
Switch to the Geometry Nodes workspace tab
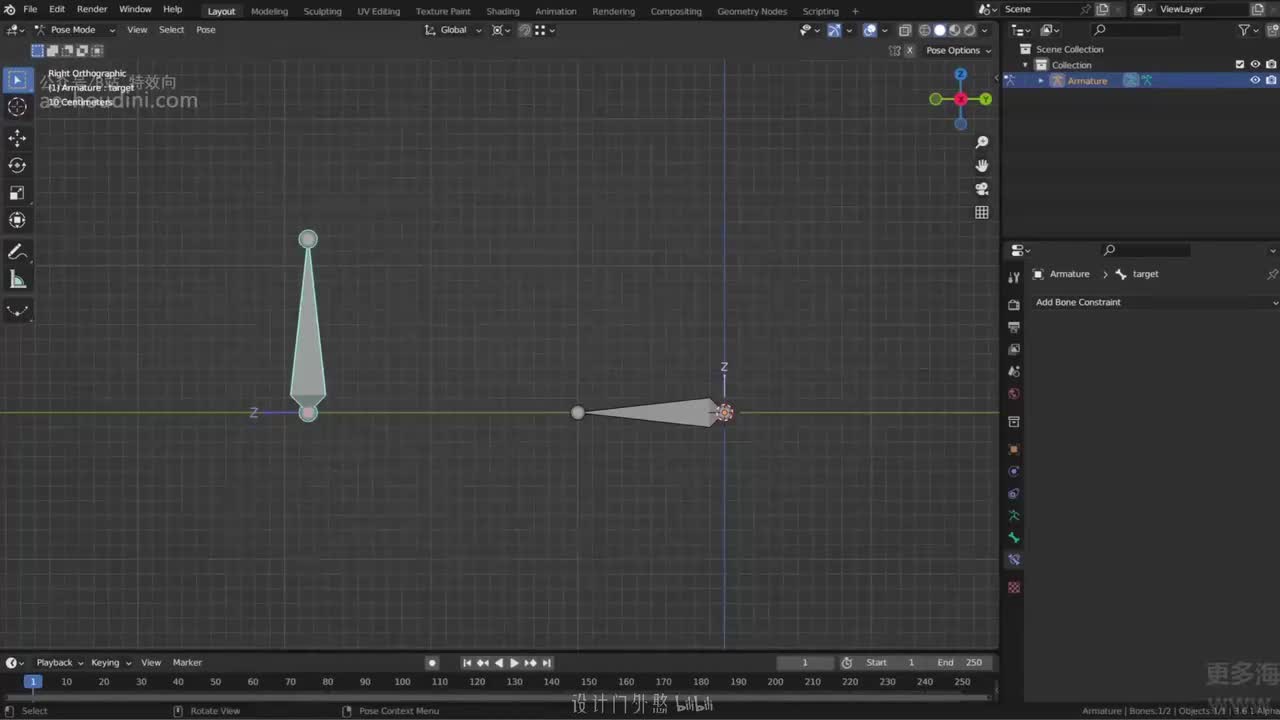752,11
